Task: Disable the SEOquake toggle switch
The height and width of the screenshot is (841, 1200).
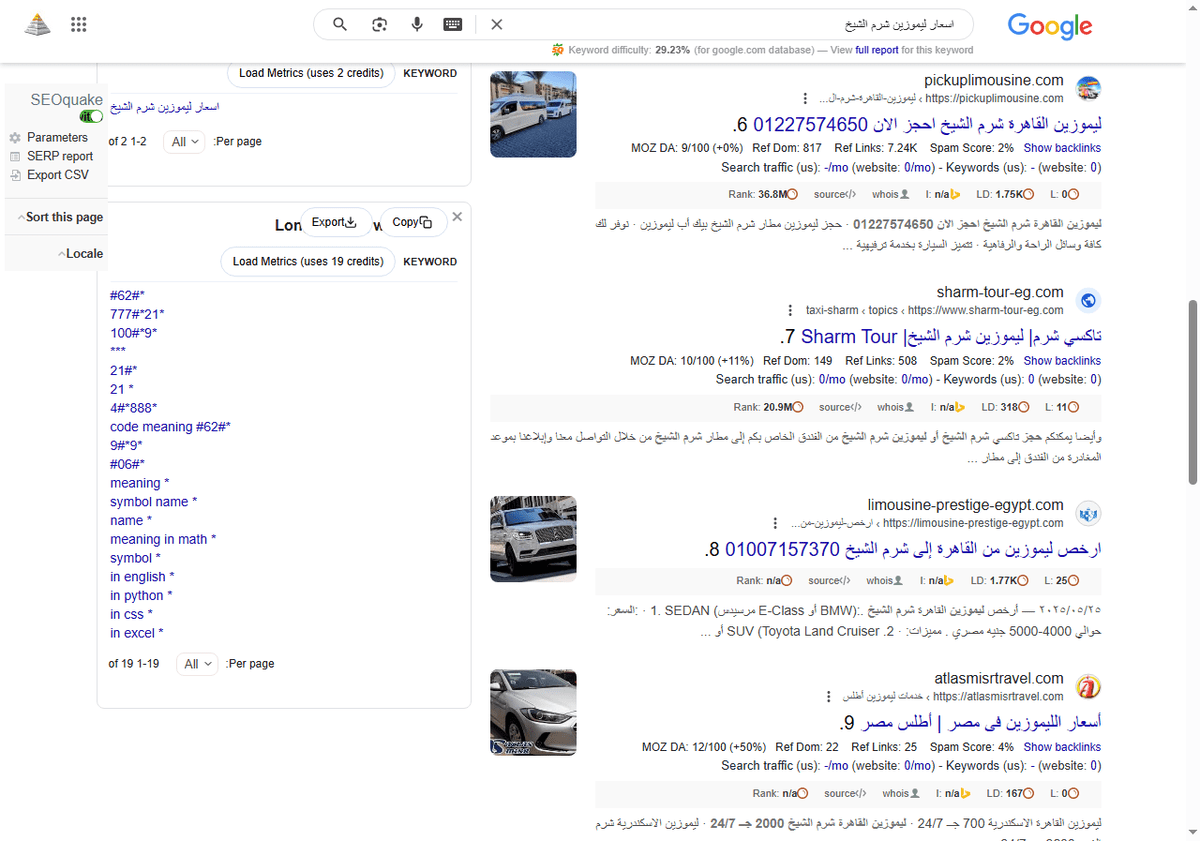Action: 90,116
